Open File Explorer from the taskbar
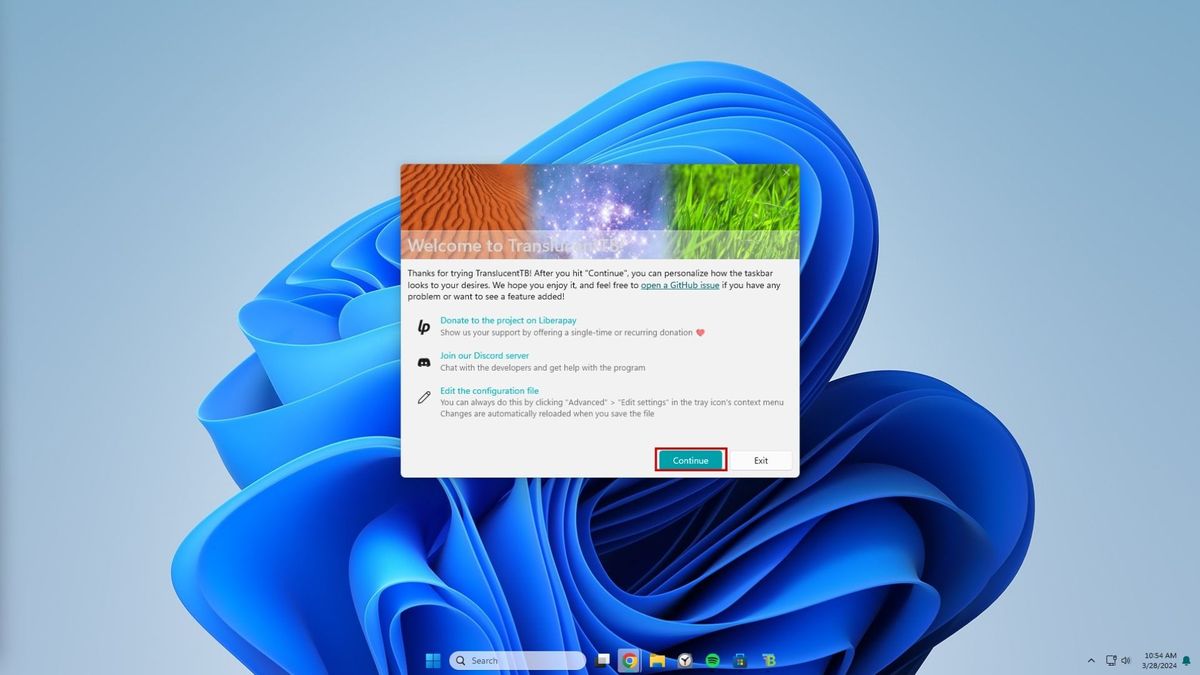The image size is (1200, 675). click(x=656, y=660)
